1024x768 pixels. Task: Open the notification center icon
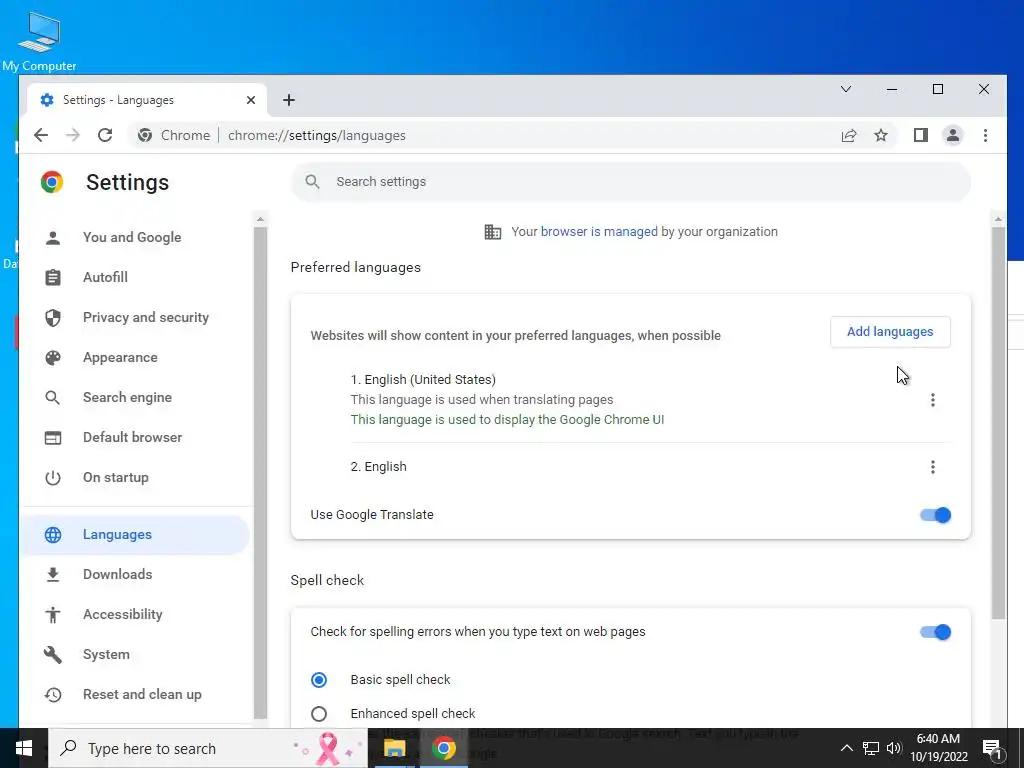pos(992,748)
